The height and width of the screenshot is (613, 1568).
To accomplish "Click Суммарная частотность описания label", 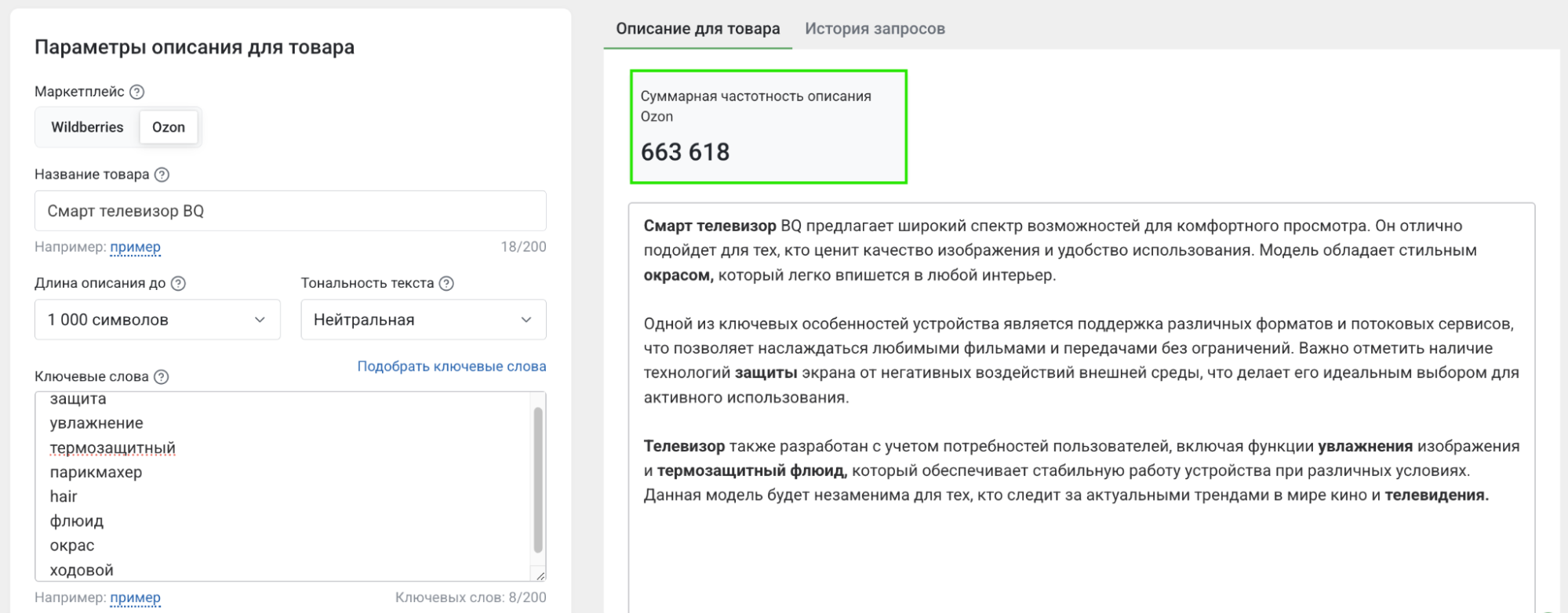I will tap(755, 96).
